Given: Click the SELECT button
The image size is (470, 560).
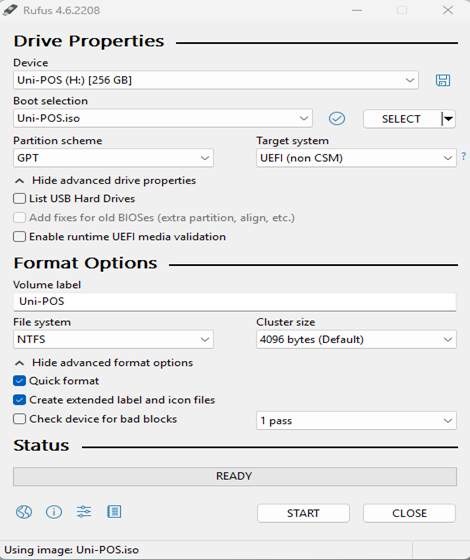Looking at the screenshot, I should point(402,119).
